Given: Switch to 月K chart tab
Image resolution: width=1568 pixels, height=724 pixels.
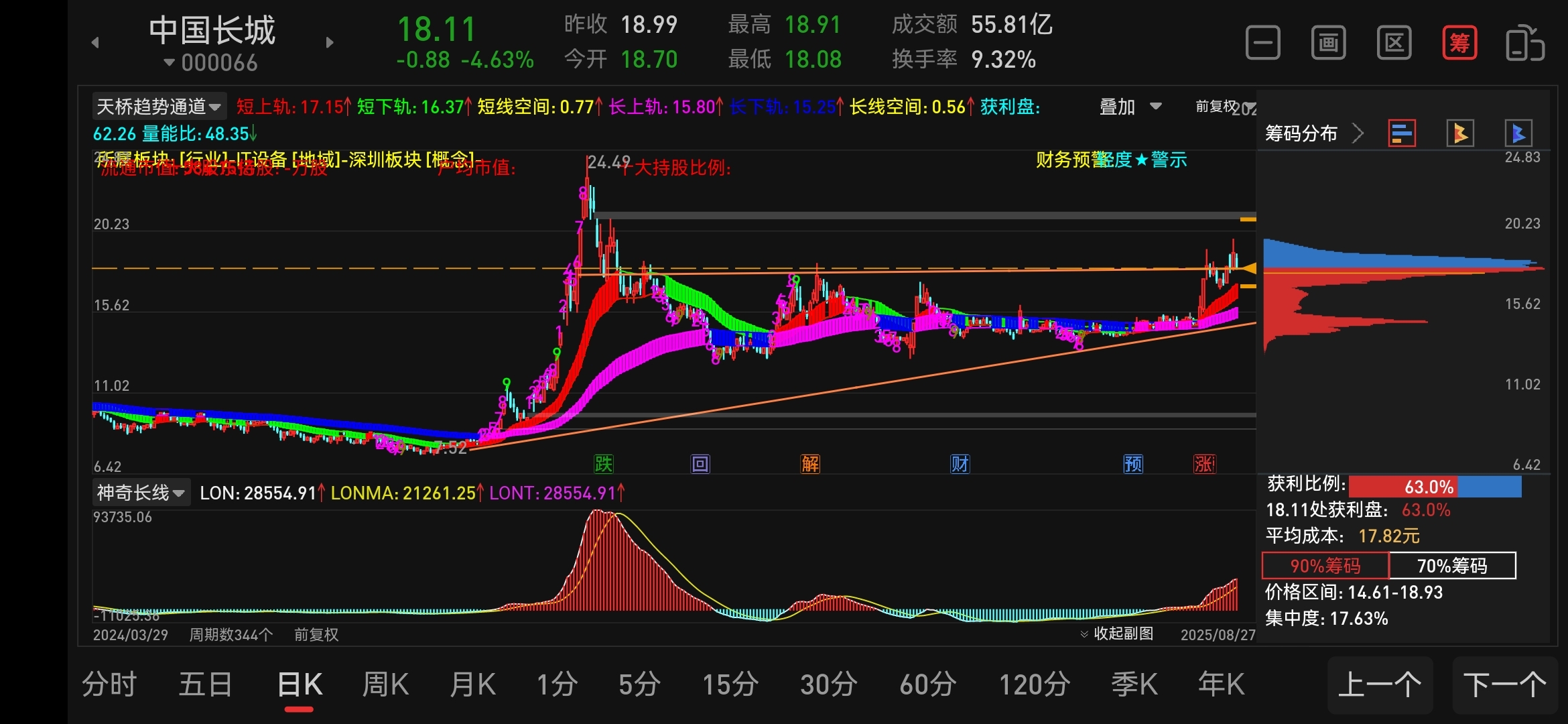Looking at the screenshot, I should click(473, 685).
